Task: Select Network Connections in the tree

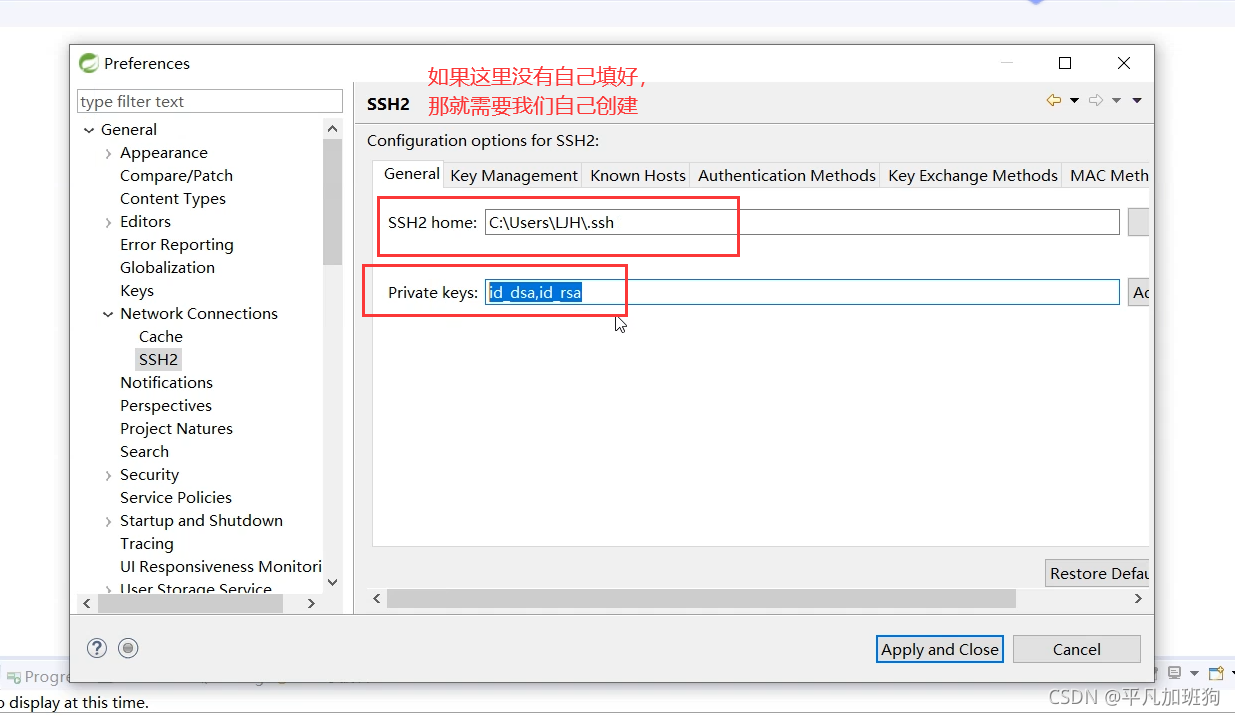Action: click(x=199, y=314)
